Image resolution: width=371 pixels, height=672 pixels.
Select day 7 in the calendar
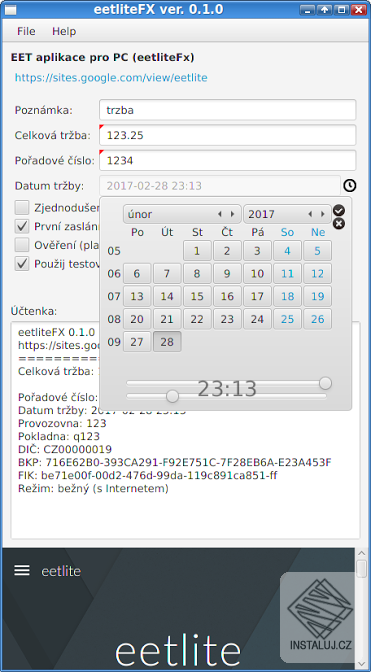(167, 273)
